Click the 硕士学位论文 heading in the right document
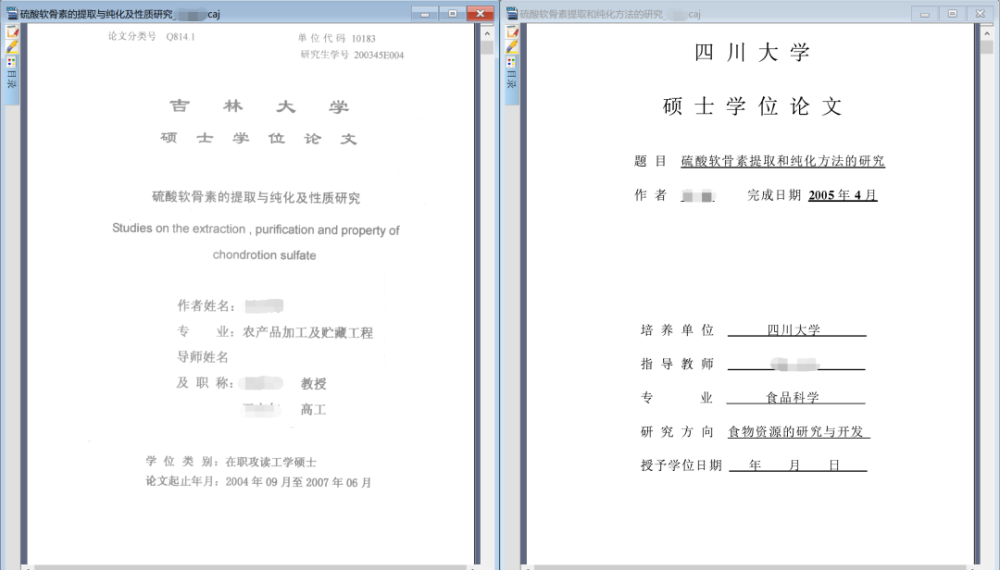Screen dimensions: 1000x570 coord(753,106)
